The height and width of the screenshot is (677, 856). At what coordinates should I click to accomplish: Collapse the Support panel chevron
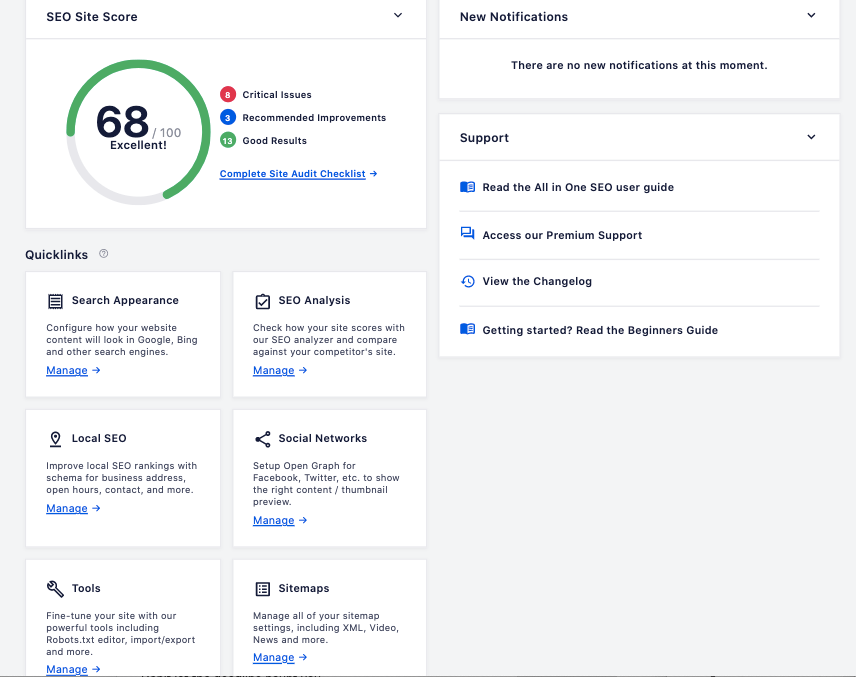click(811, 137)
